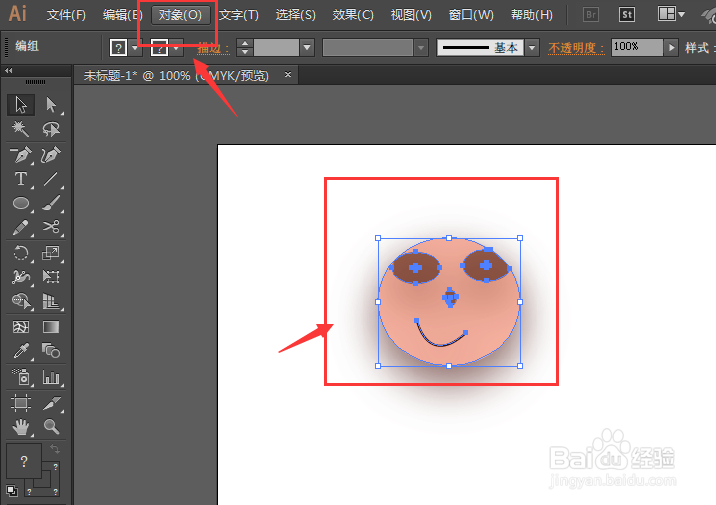Select the Artboard tool

(21, 403)
